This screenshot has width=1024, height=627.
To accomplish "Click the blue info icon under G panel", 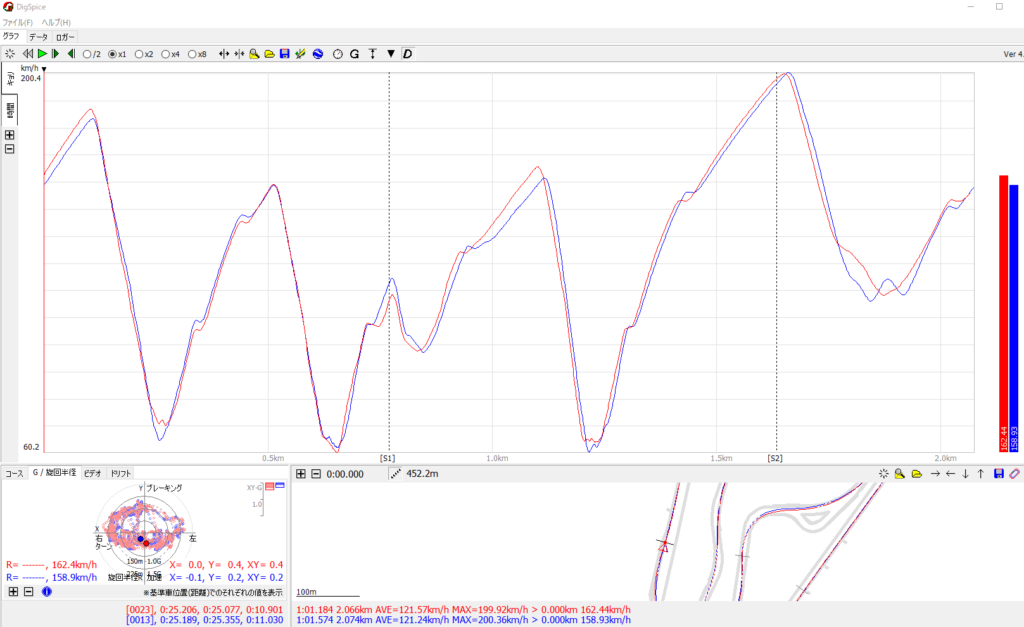I will (46, 592).
